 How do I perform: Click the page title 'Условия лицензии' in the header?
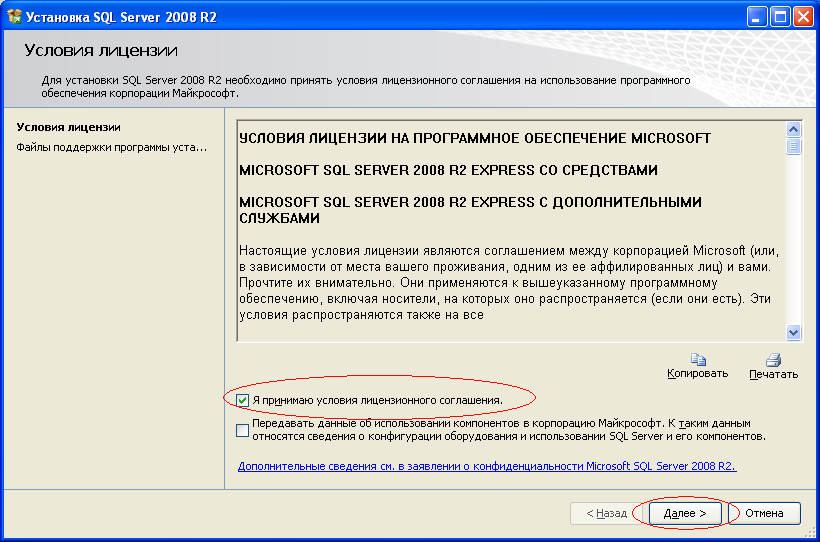pyautogui.click(x=101, y=51)
